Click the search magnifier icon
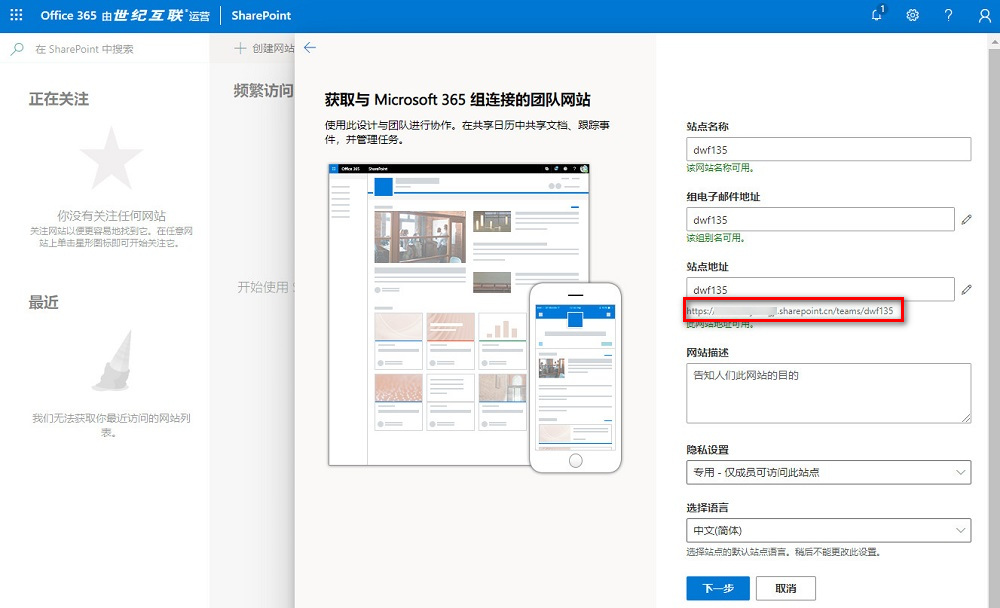This screenshot has height=608, width=1000. coord(17,48)
